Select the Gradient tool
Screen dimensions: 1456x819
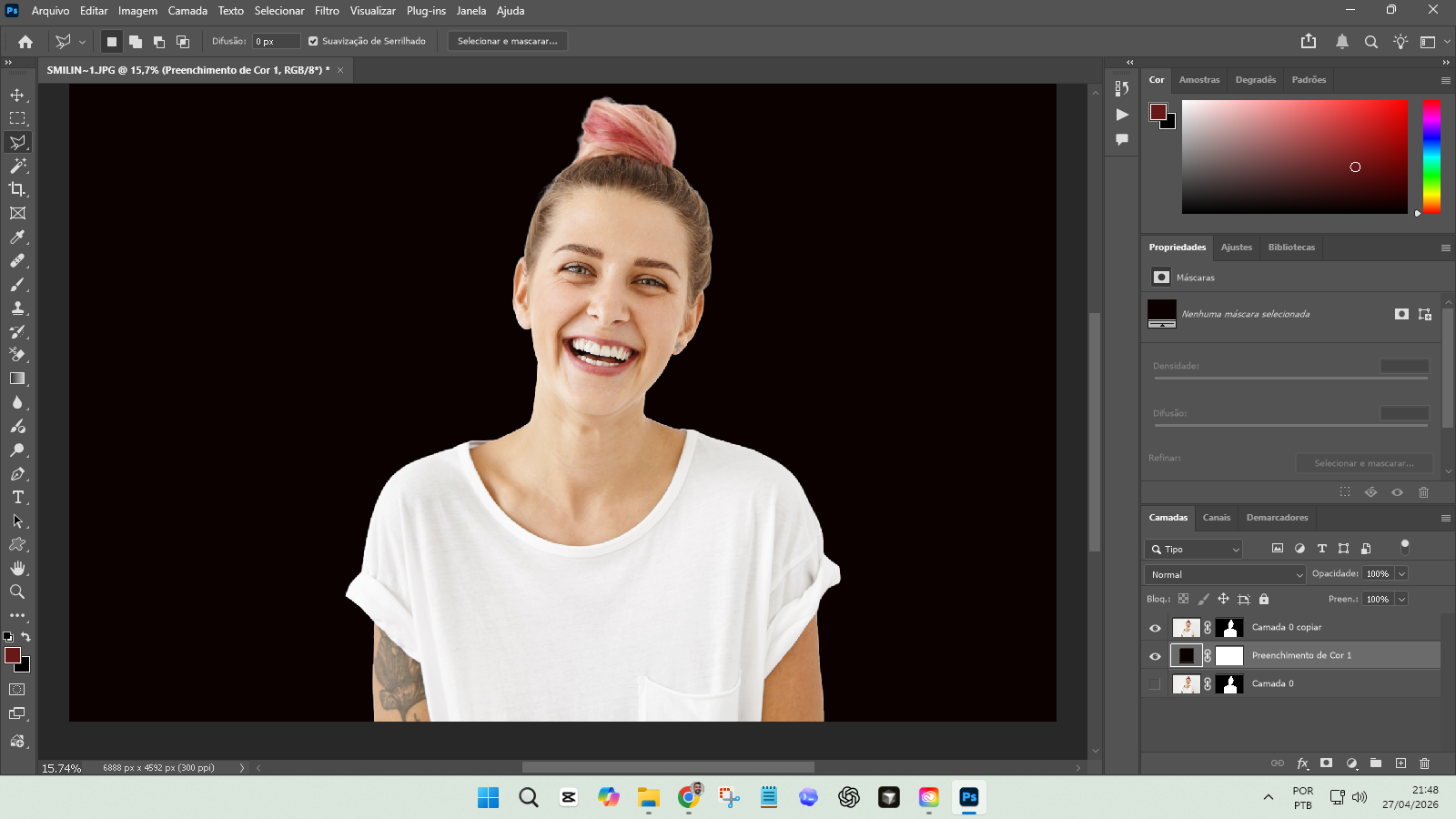coord(17,379)
